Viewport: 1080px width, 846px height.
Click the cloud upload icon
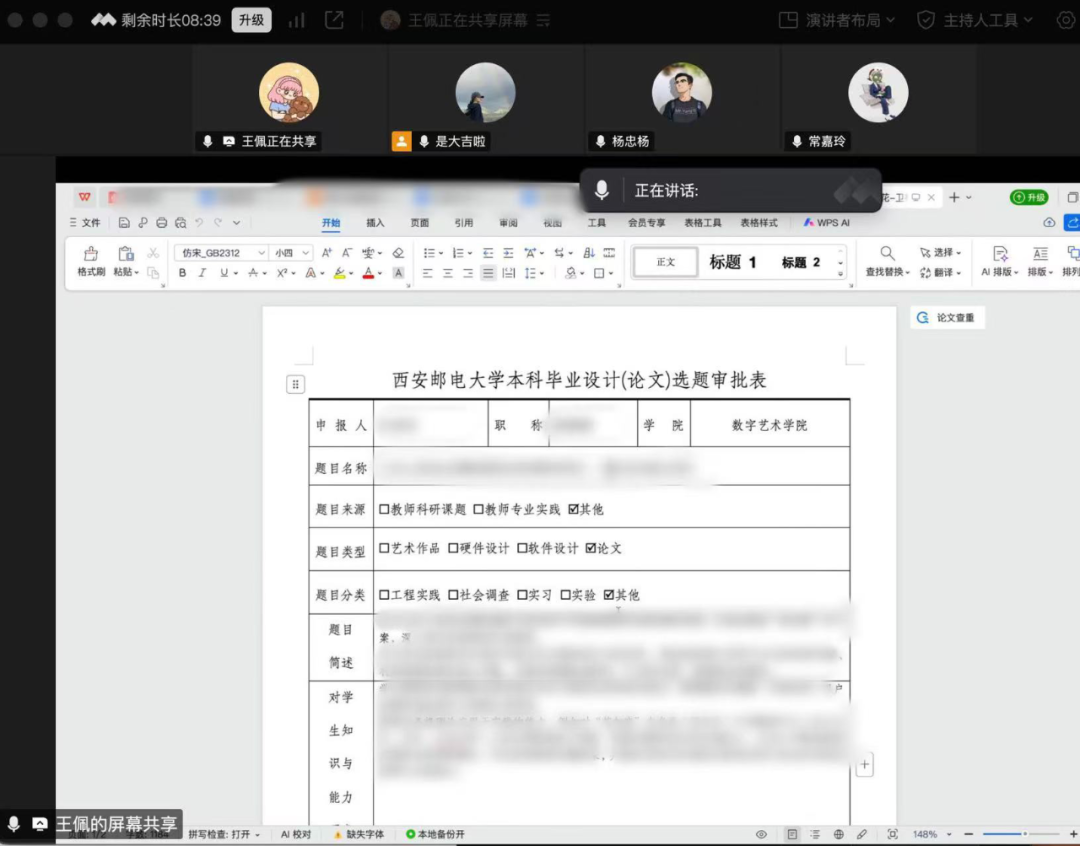pyautogui.click(x=1049, y=223)
